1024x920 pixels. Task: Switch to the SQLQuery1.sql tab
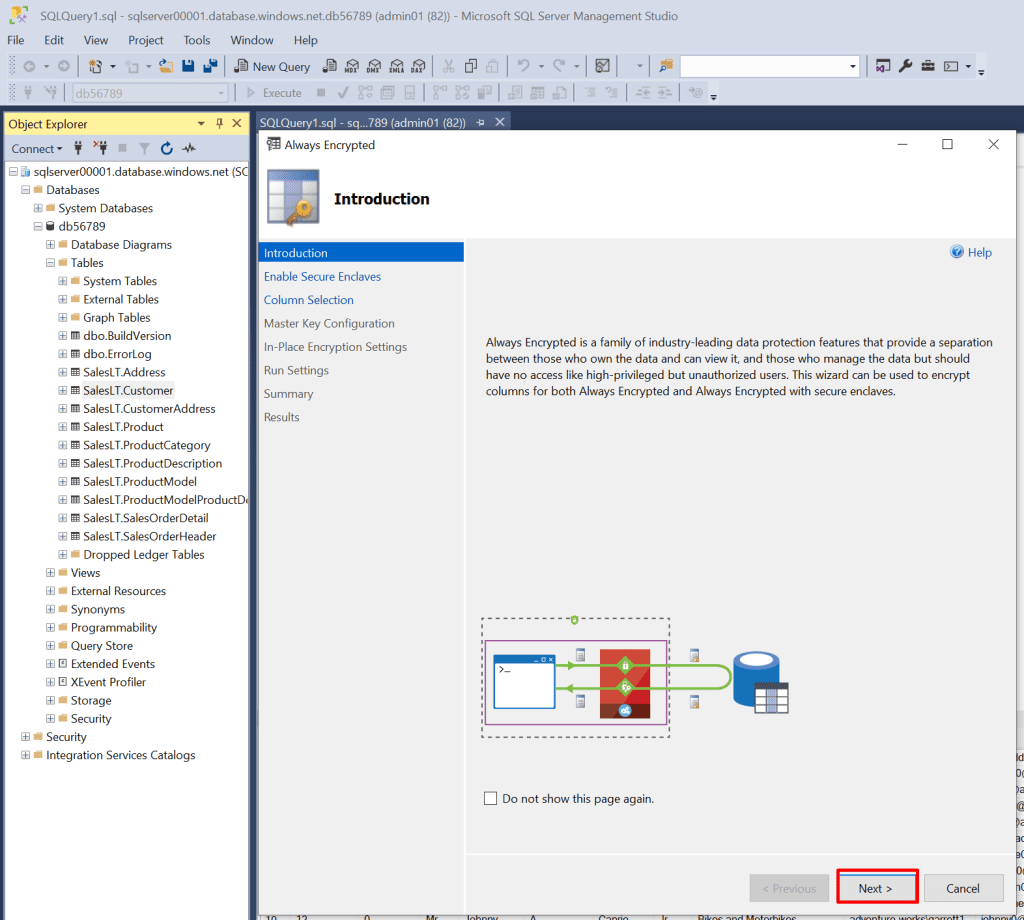[x=362, y=122]
